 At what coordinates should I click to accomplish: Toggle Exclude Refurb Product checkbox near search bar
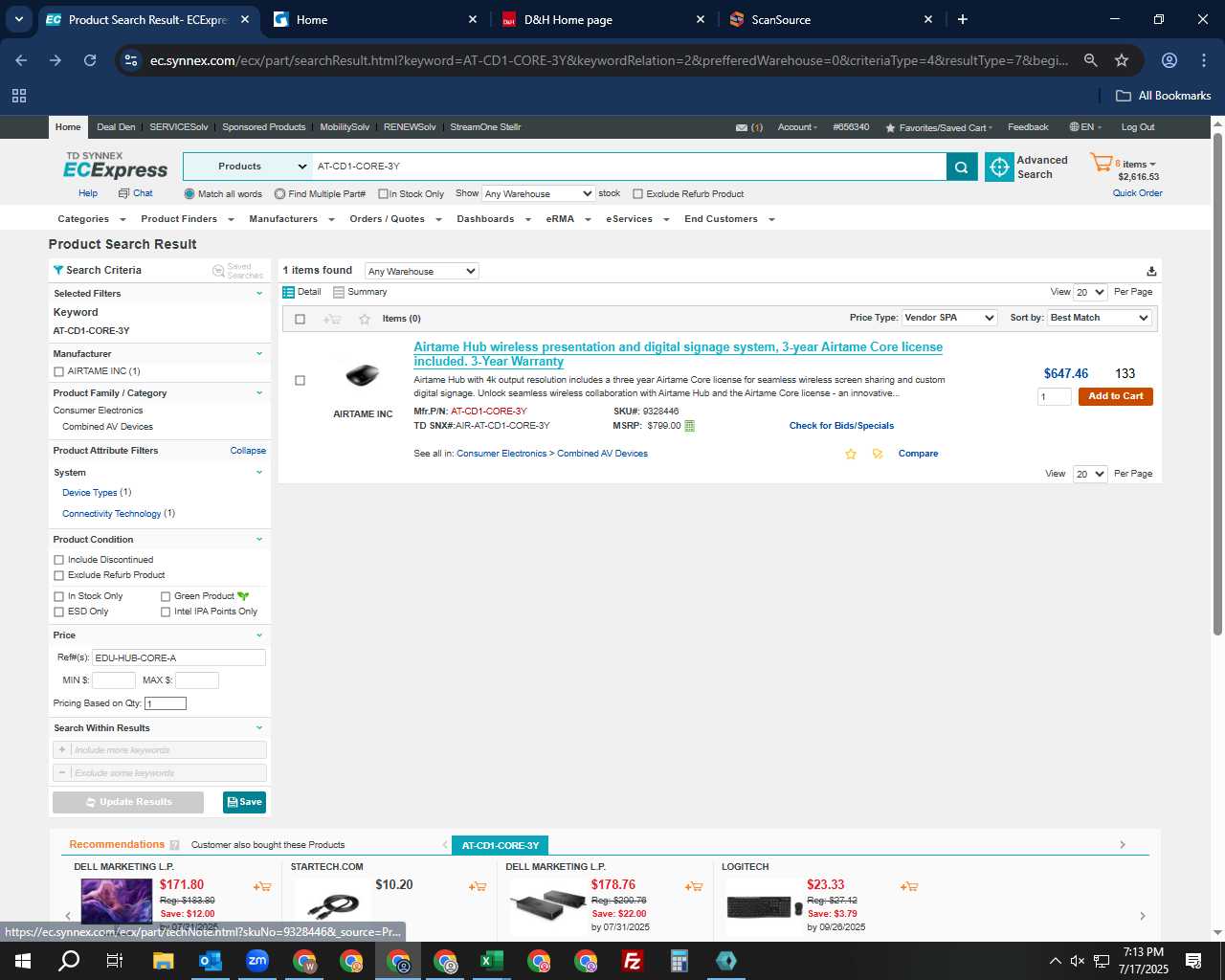pos(637,194)
